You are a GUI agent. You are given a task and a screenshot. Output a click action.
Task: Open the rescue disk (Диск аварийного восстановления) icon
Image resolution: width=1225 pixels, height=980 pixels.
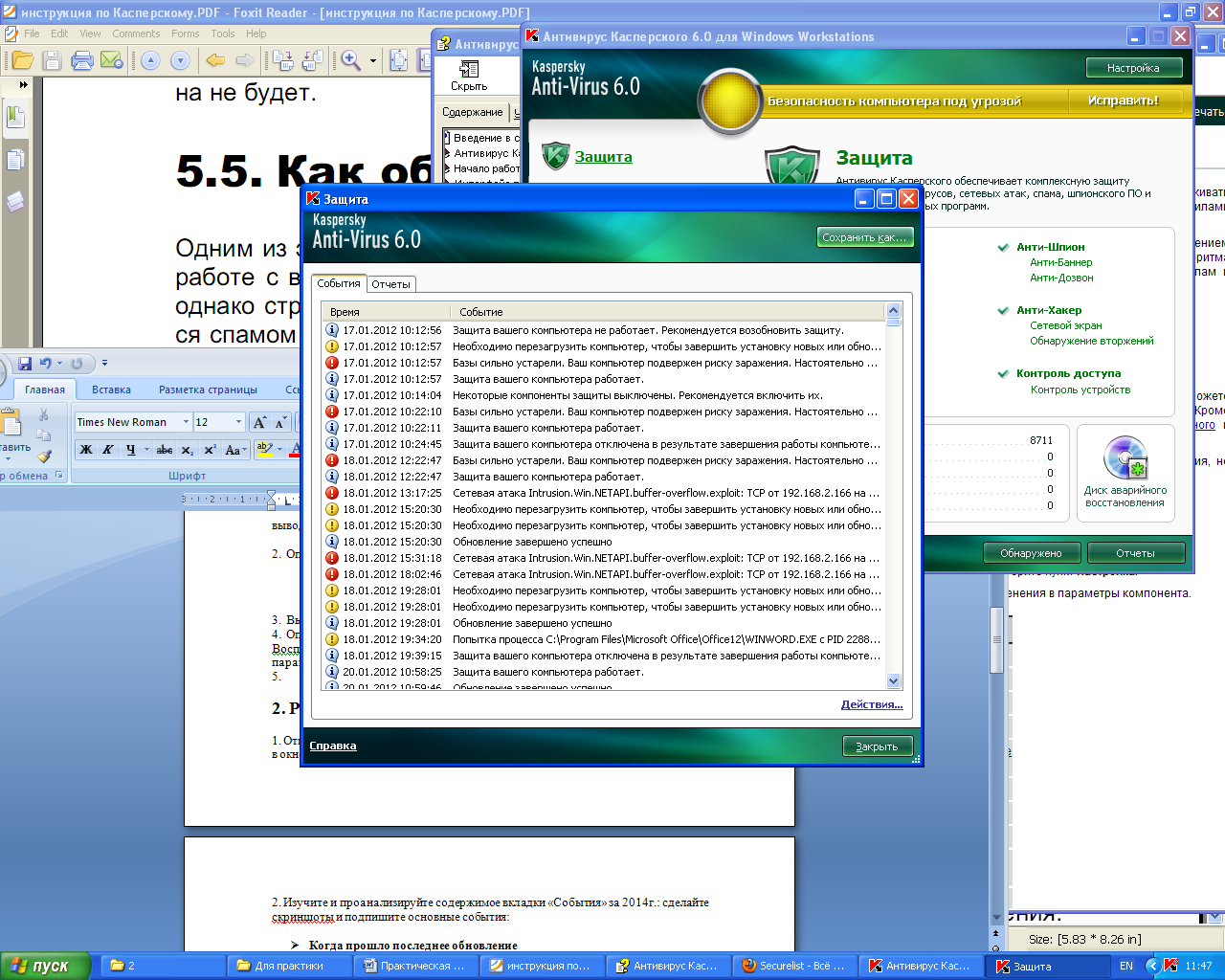[1125, 457]
